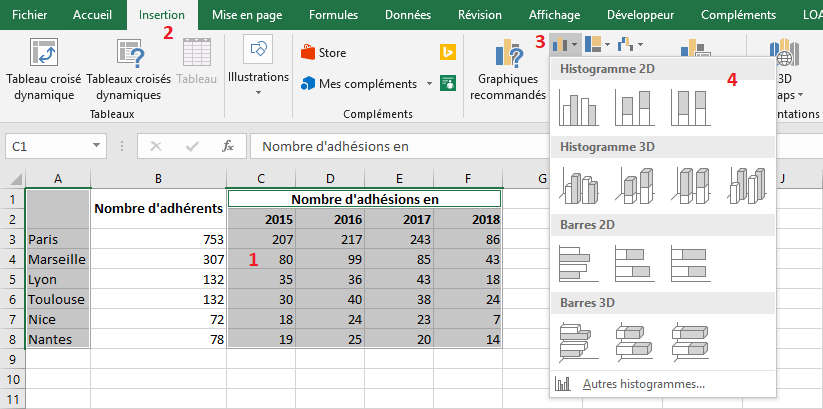Click the cell containing 307

(159, 259)
